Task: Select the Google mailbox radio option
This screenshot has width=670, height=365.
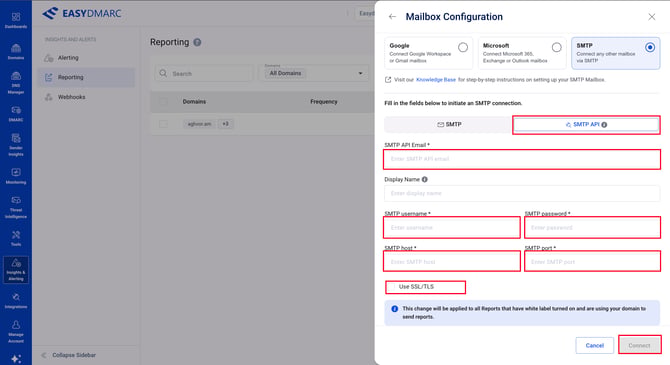Action: click(x=463, y=47)
